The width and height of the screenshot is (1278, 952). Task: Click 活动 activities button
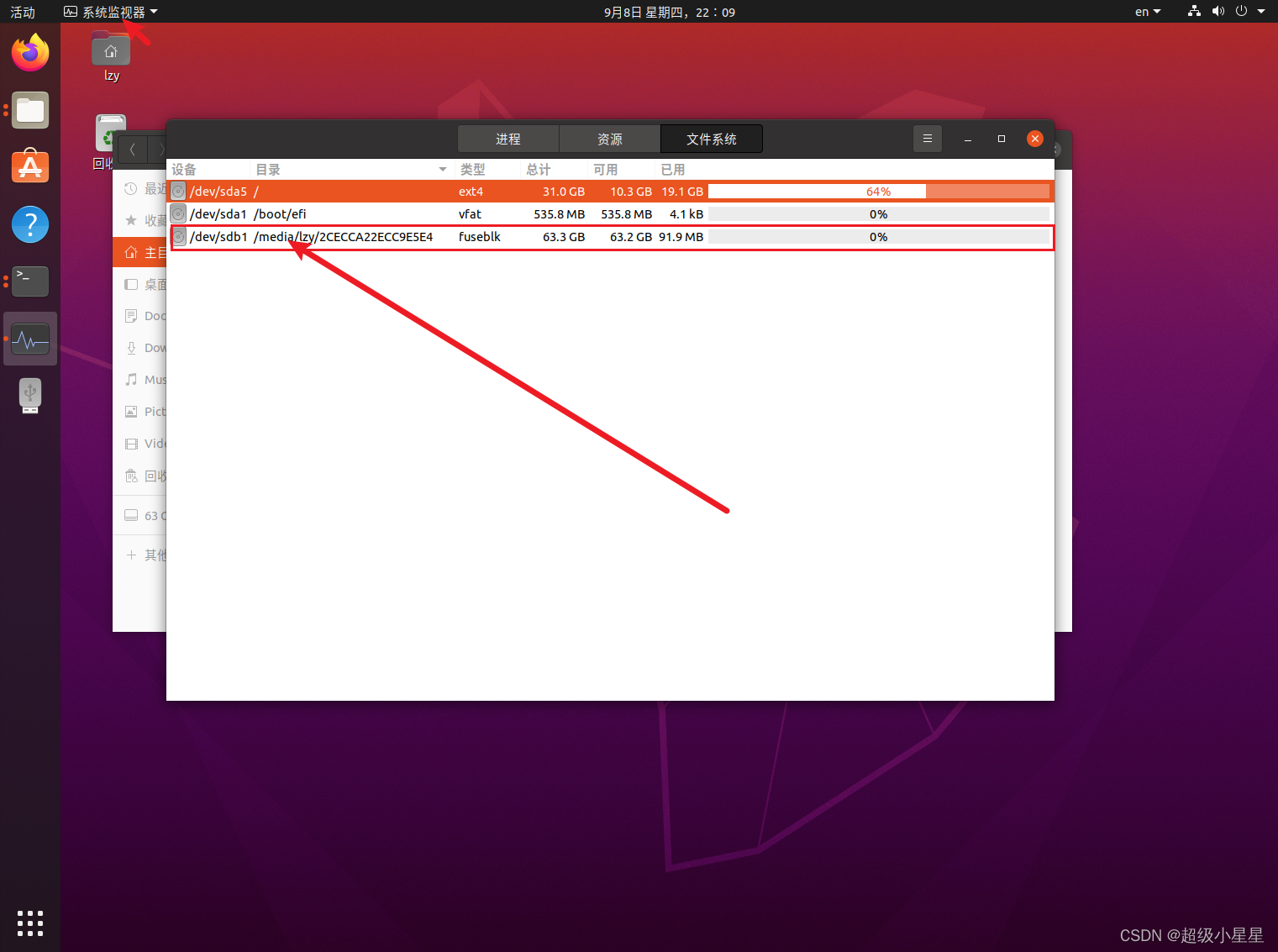(x=23, y=12)
